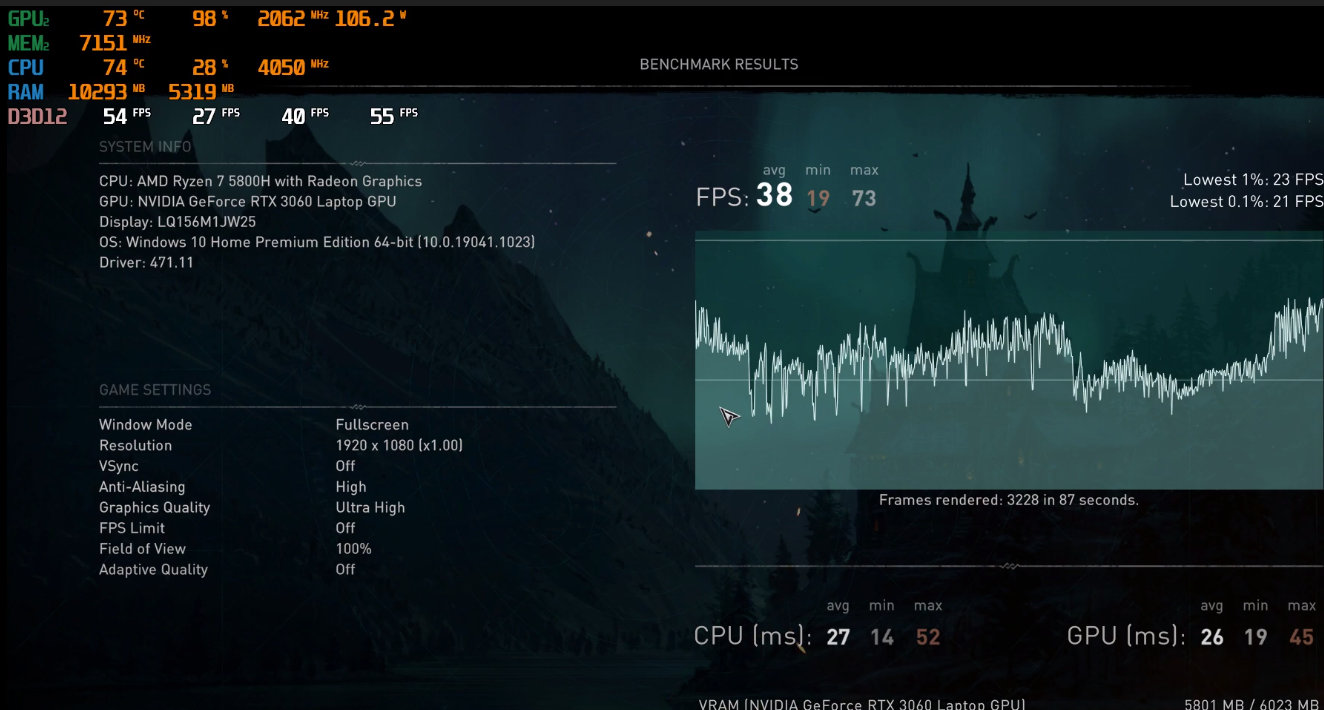1324x710 pixels.
Task: Click the CPU (ms) average value 27
Action: 838,637
